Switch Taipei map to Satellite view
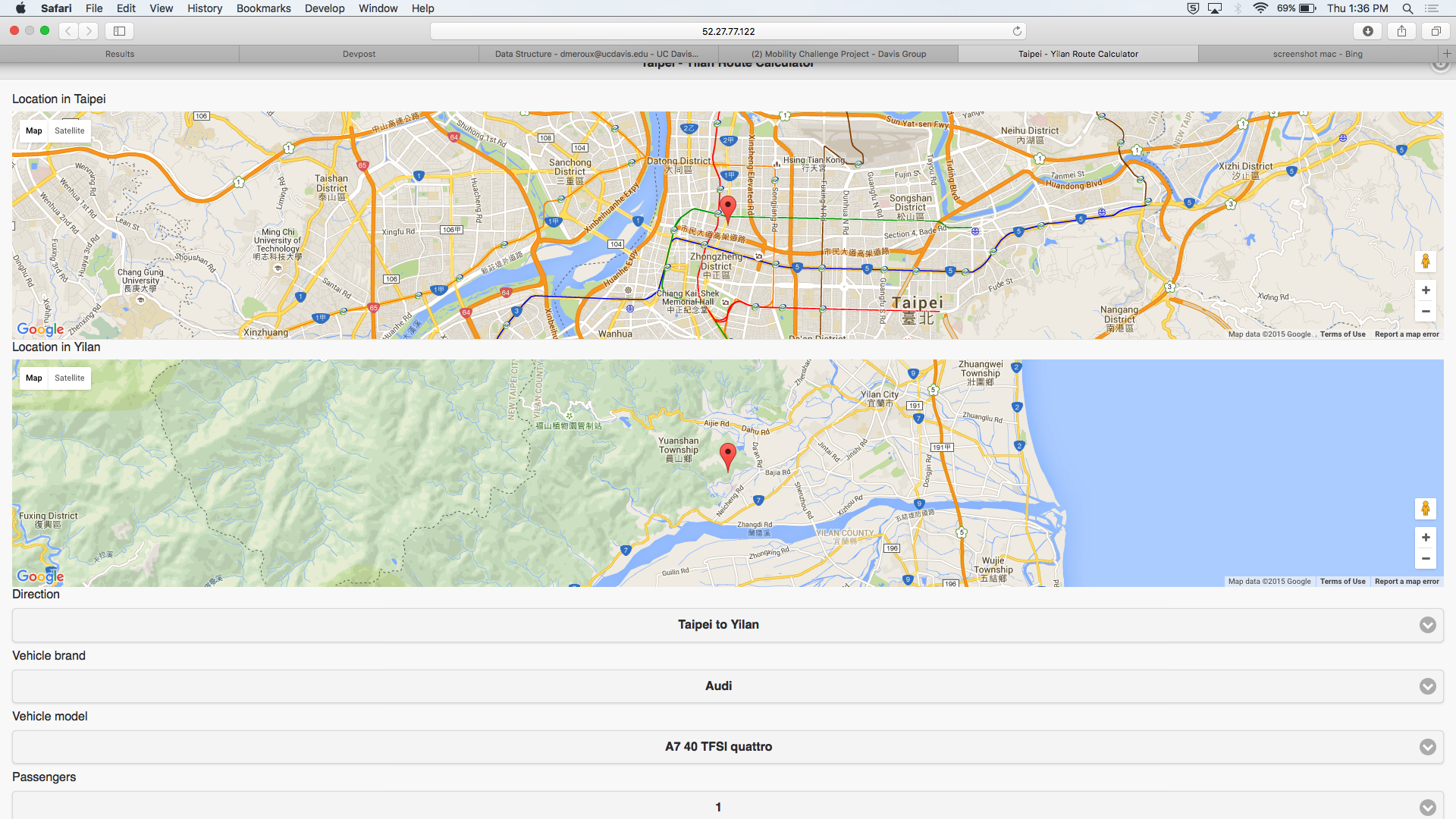 coord(70,130)
